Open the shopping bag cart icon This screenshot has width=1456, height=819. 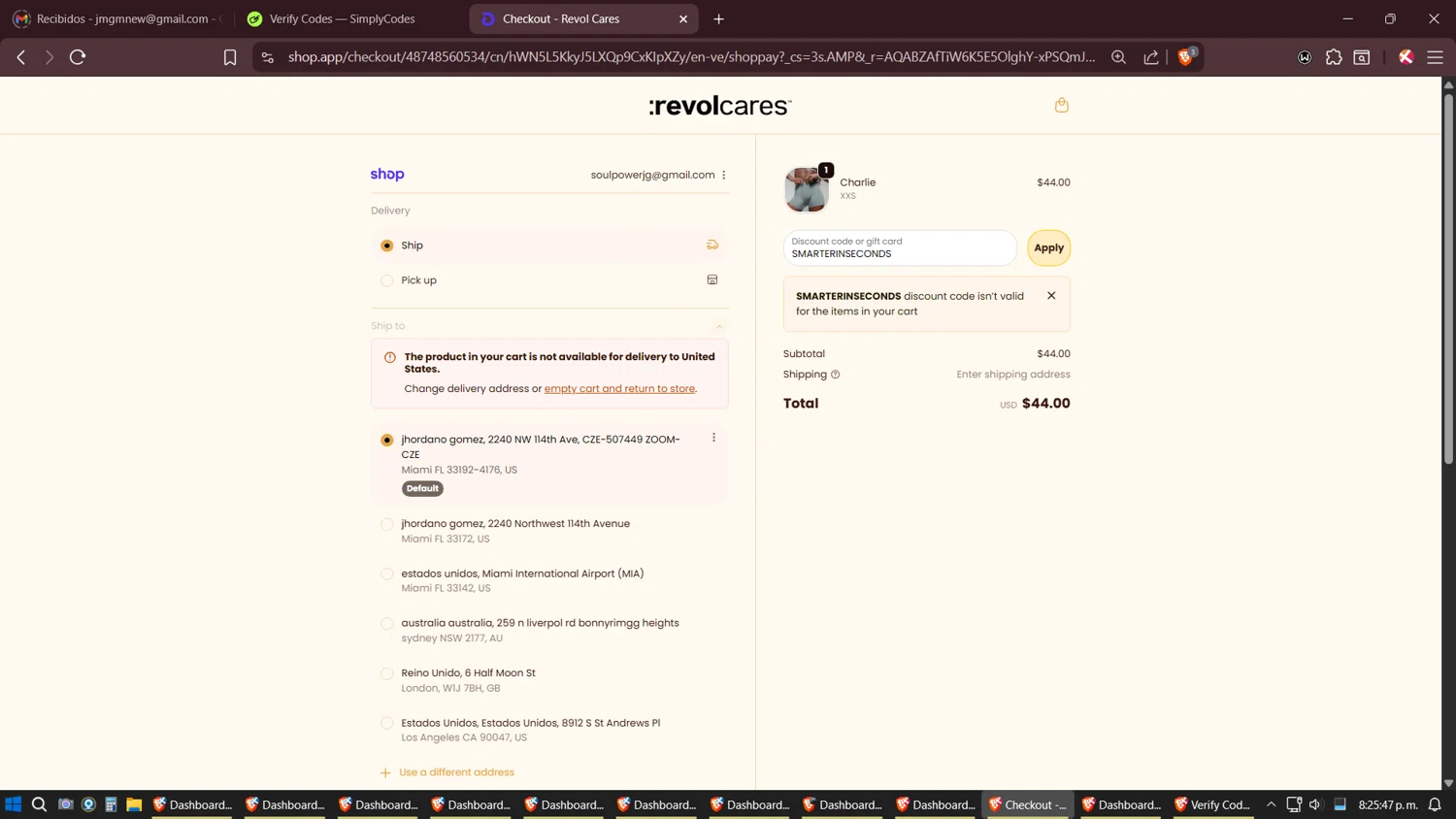coord(1062,105)
